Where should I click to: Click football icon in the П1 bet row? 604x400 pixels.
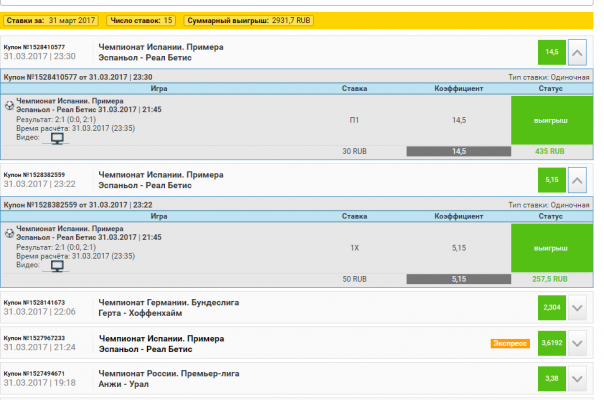click(9, 106)
